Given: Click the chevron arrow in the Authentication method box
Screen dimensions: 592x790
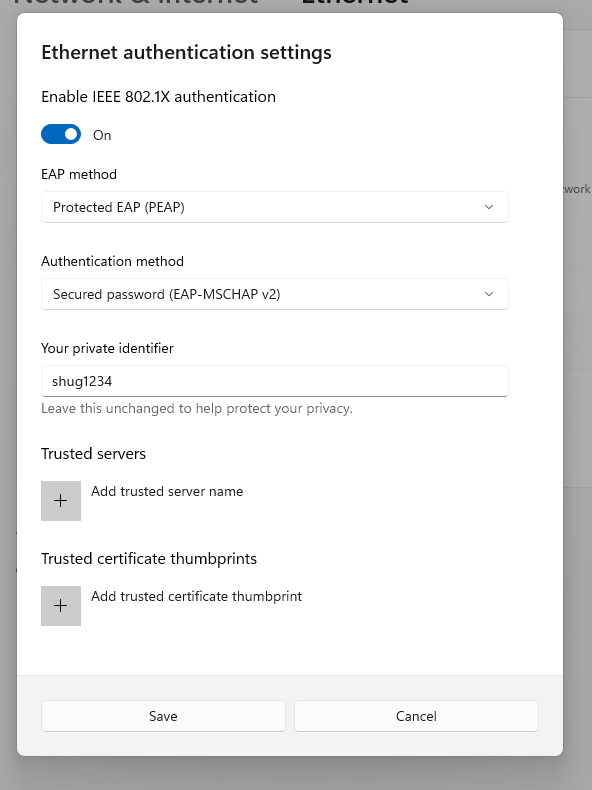Looking at the screenshot, I should point(489,294).
